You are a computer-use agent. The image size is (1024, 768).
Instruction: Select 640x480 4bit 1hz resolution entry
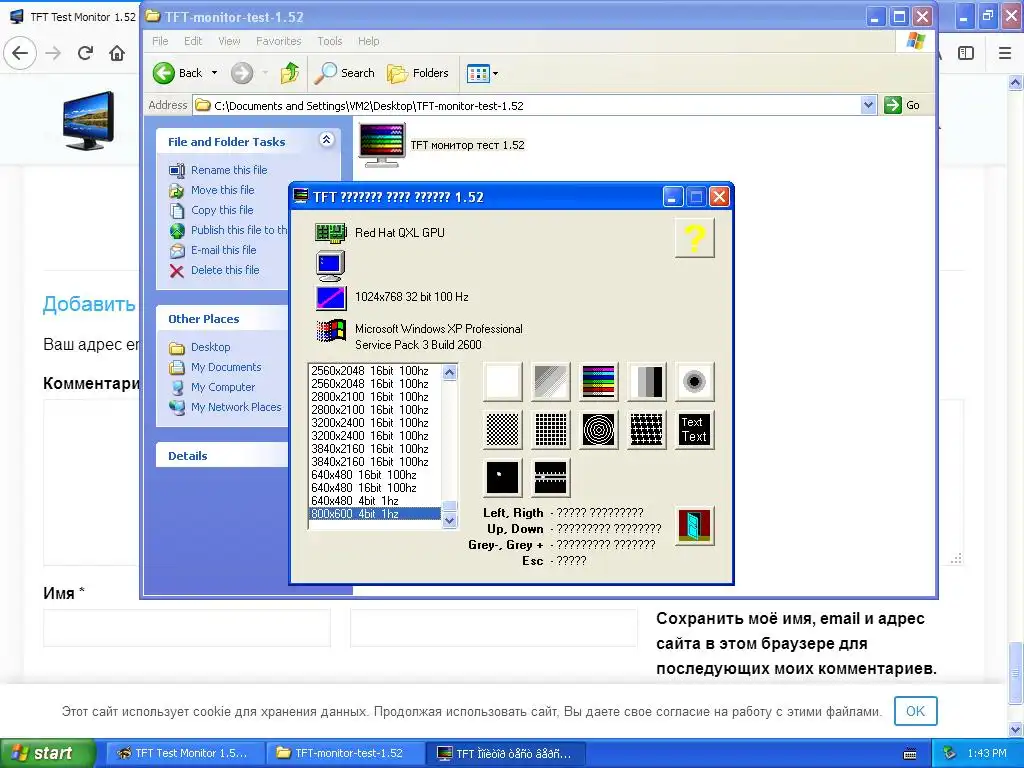pos(375,501)
